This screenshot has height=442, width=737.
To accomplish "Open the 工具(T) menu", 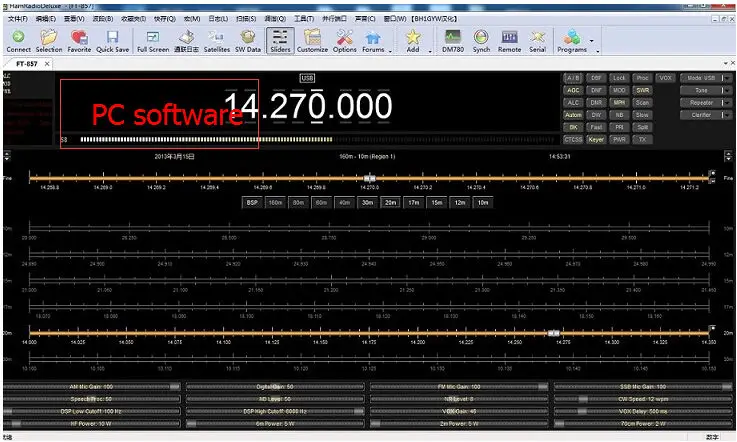I will click(304, 19).
